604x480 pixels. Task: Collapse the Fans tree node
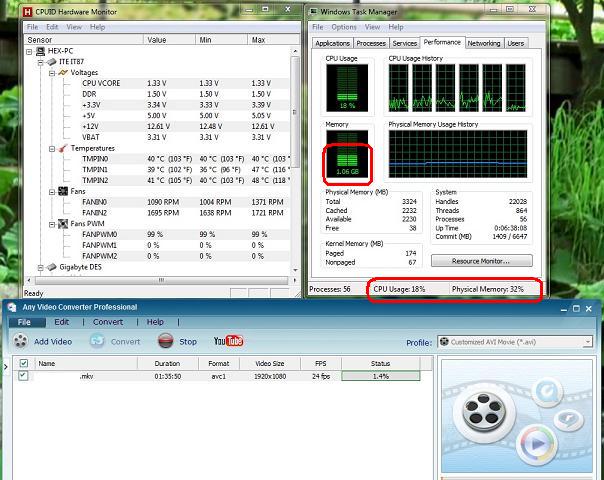(x=52, y=191)
